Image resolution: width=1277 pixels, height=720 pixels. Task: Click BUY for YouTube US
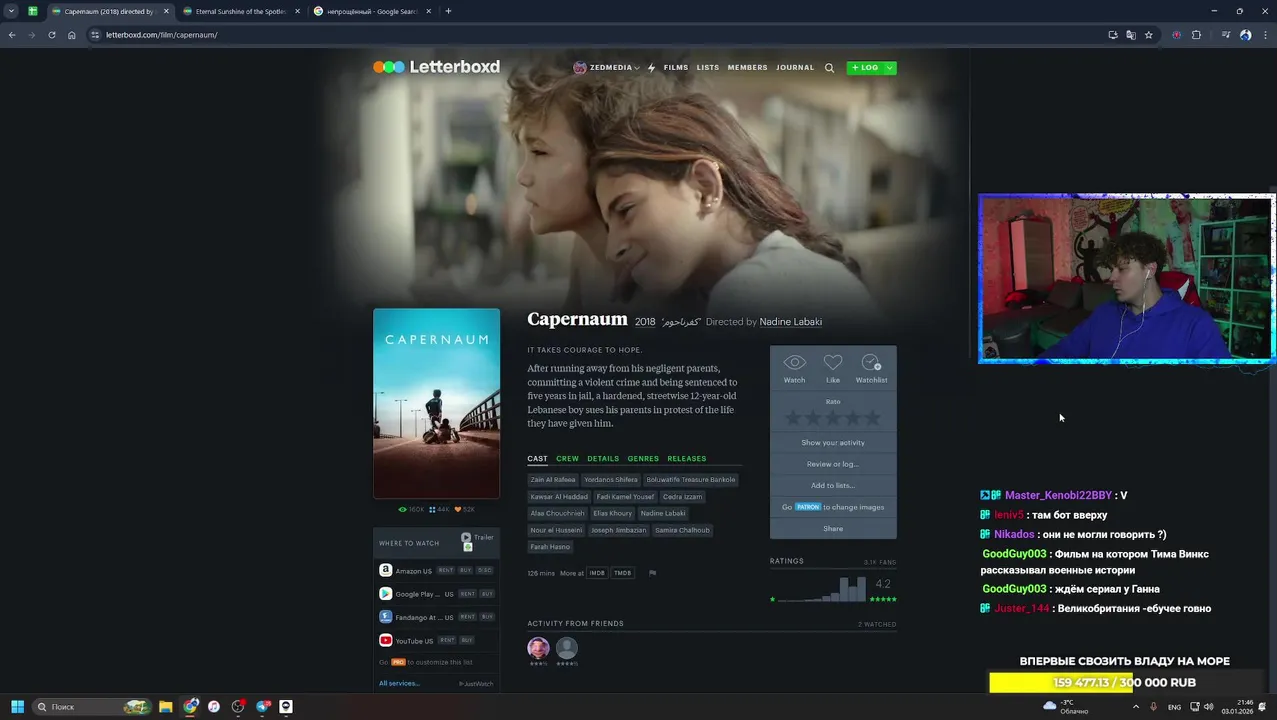pyautogui.click(x=466, y=640)
